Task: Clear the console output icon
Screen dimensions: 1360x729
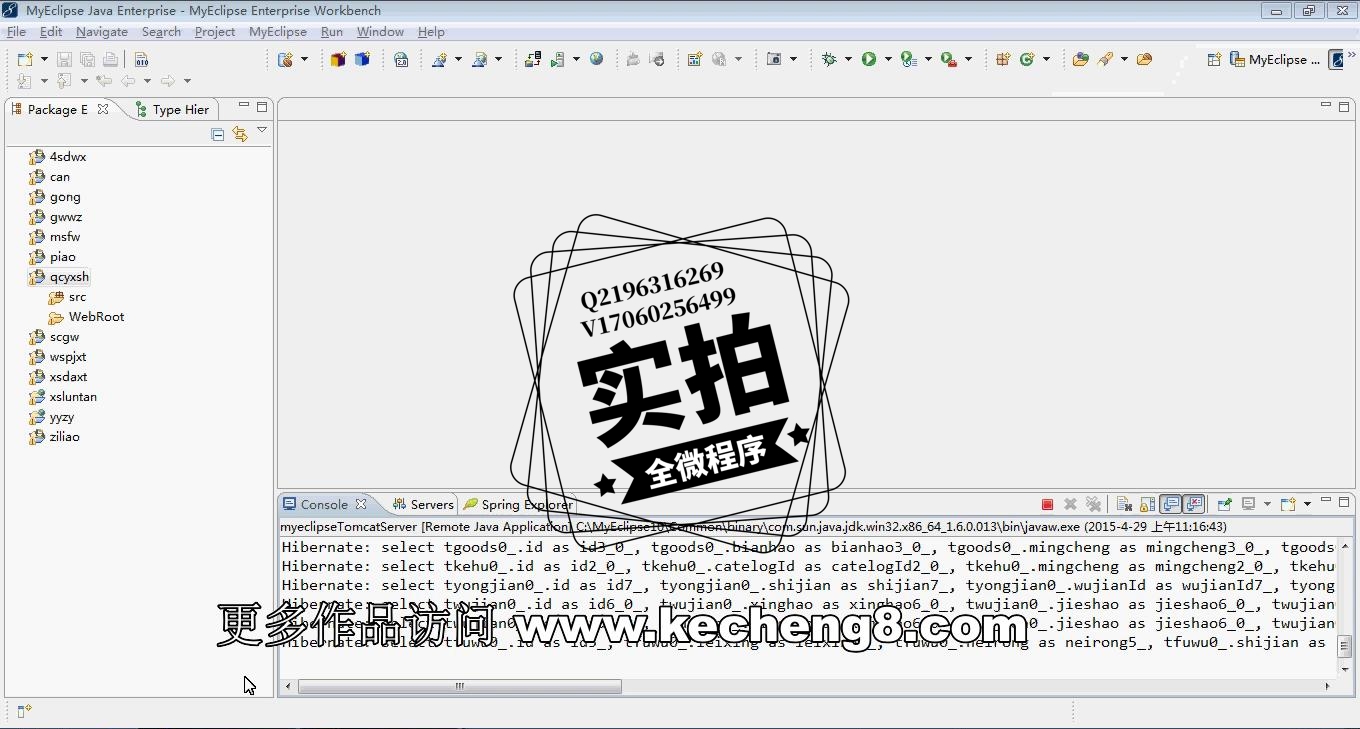Action: point(1124,504)
